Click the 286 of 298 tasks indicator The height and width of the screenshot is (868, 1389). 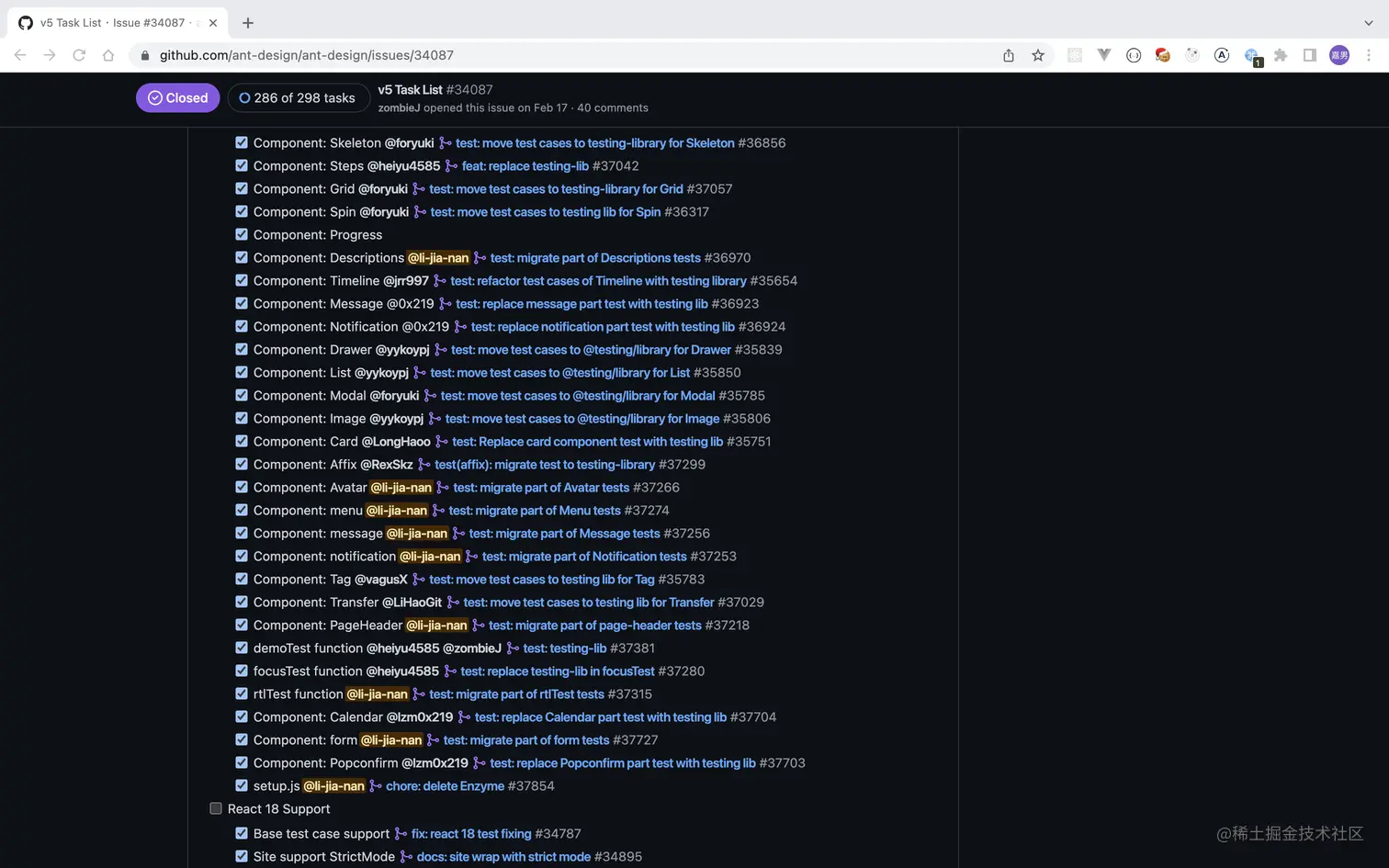pos(298,98)
